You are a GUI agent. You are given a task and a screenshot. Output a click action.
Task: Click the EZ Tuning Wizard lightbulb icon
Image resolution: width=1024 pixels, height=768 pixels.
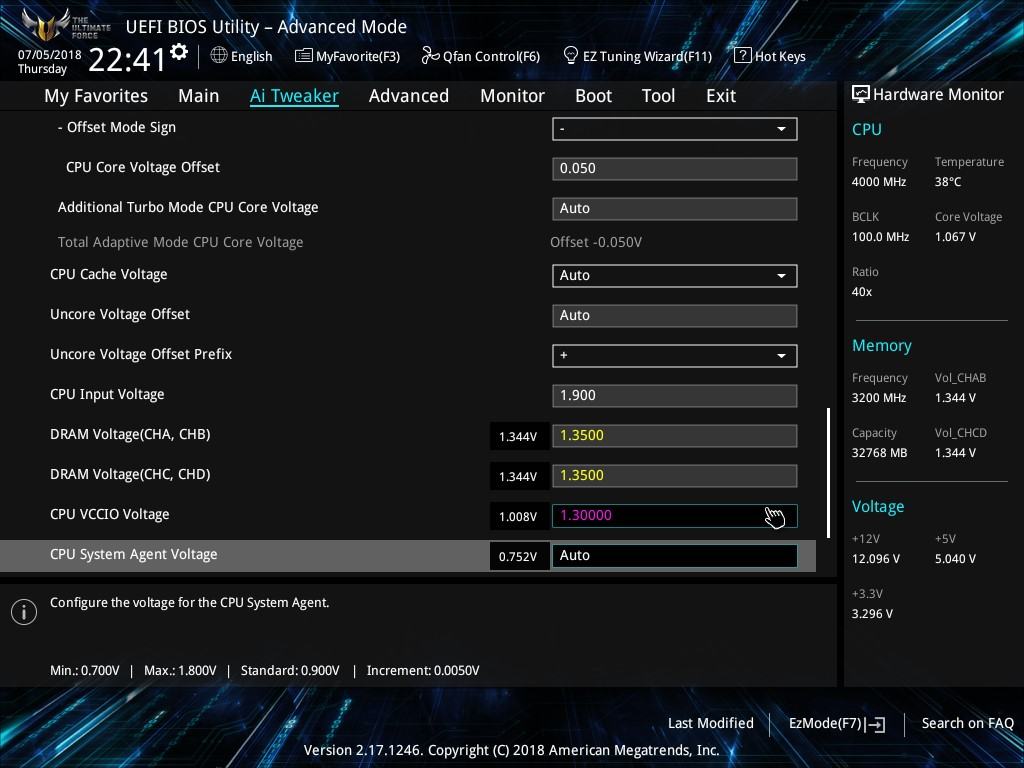pyautogui.click(x=570, y=56)
